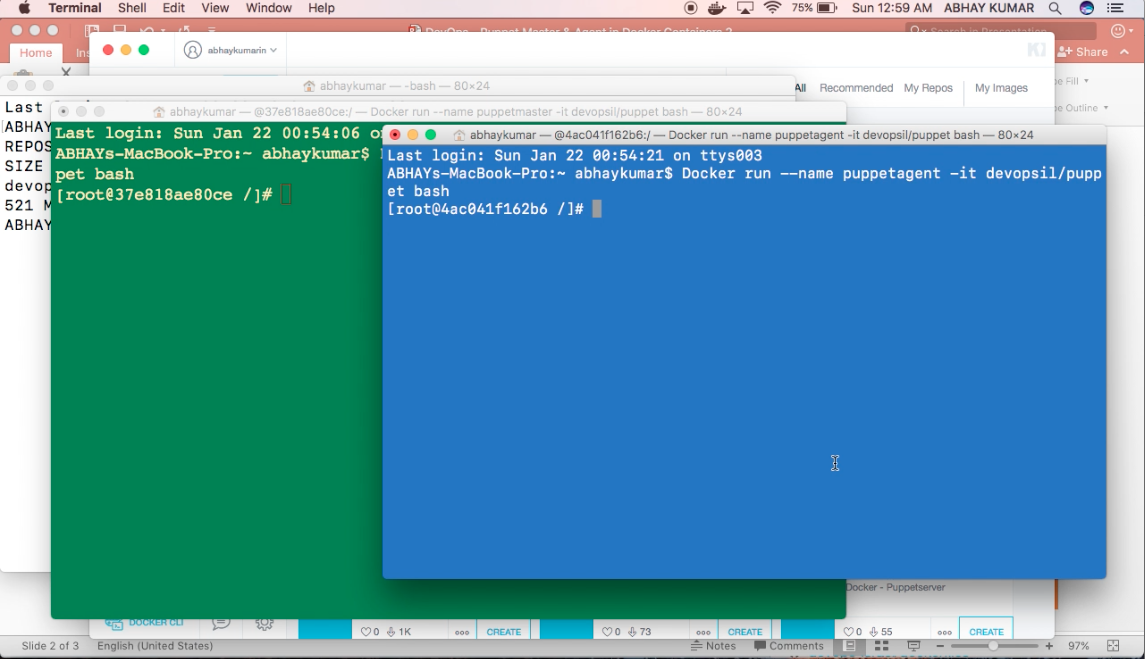1145x659 pixels.
Task: Click the [root@37e818ae80ce /]# prompt
Action: coord(164,195)
